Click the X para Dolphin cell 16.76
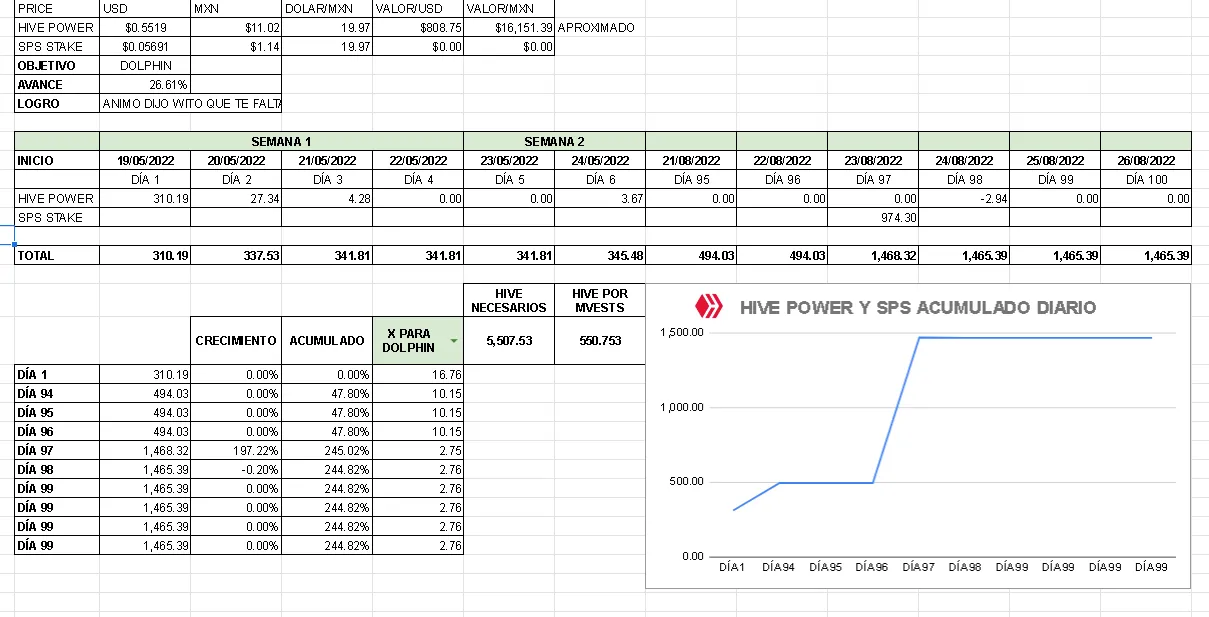 418,374
